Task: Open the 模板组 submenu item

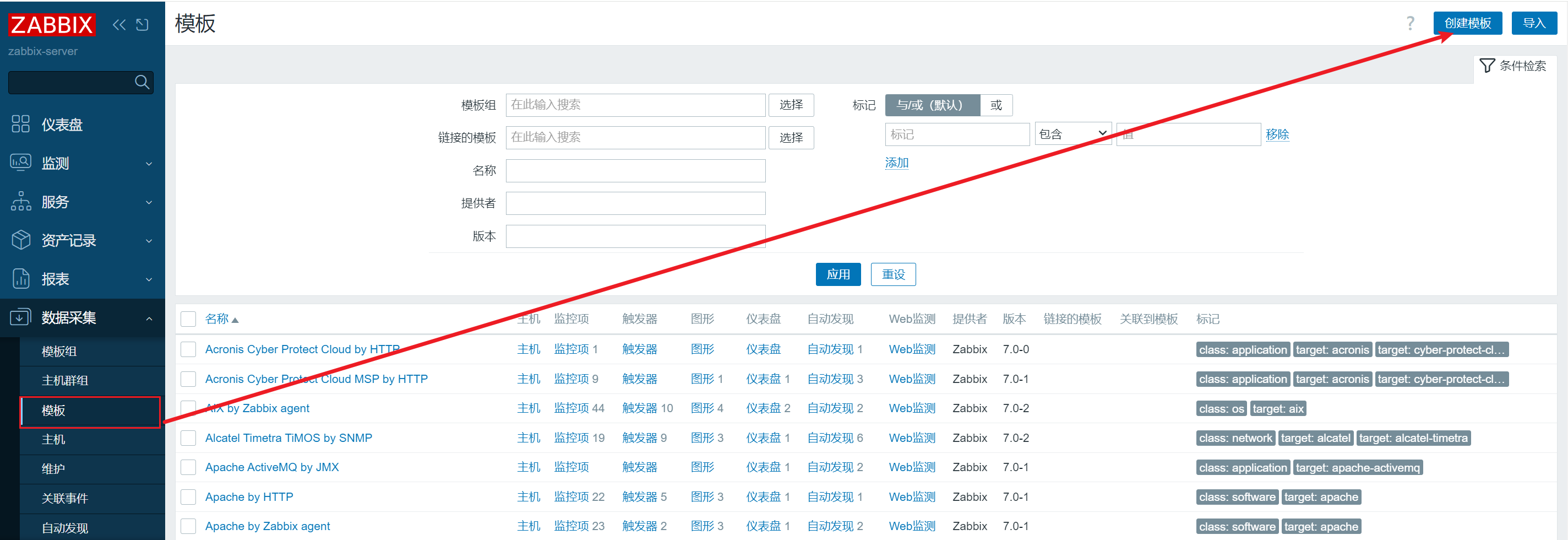Action: point(92,351)
